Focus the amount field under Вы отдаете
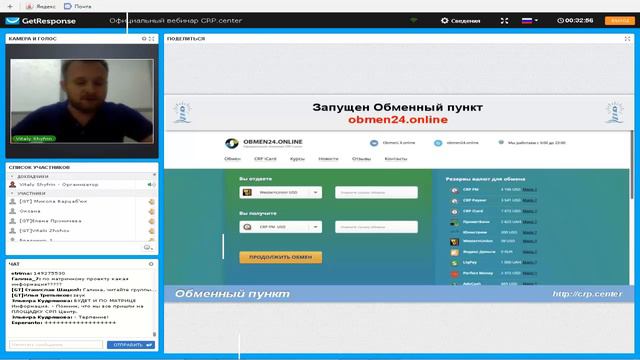The image size is (640, 360). point(376,192)
